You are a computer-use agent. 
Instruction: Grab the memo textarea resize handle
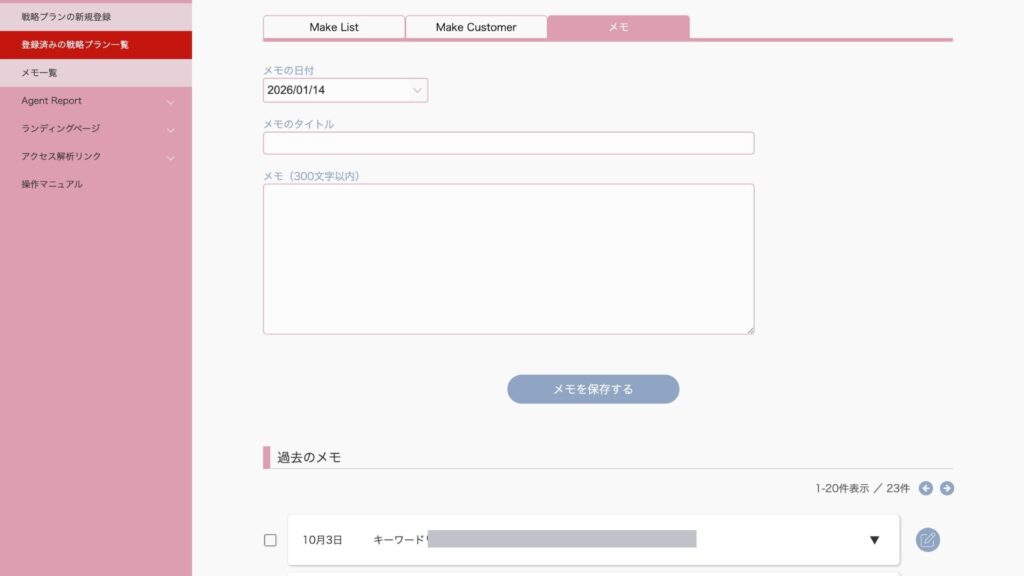pos(750,330)
